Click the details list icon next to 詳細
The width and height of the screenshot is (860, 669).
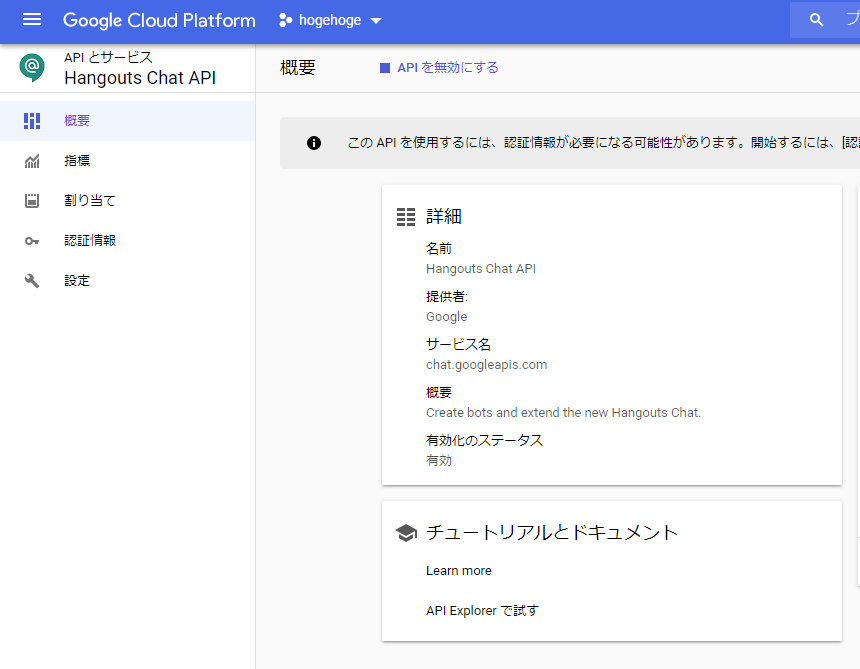(x=406, y=217)
